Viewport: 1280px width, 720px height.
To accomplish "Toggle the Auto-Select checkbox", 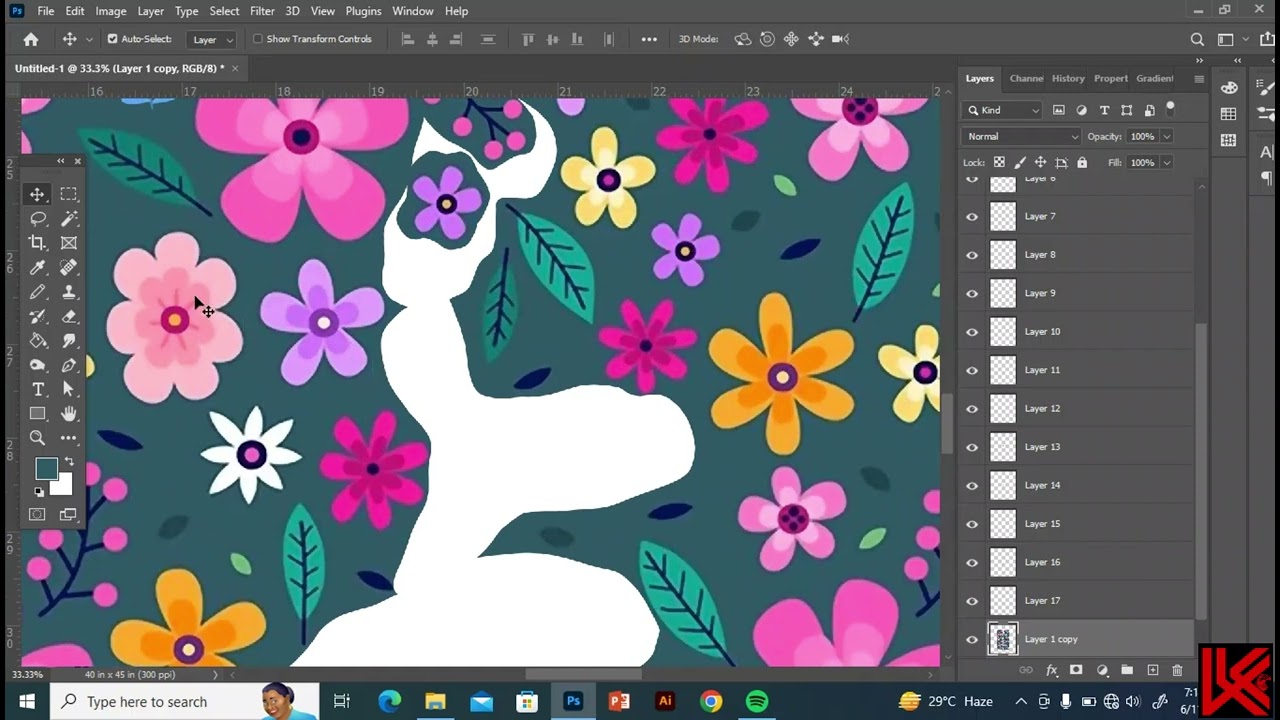I will point(112,39).
